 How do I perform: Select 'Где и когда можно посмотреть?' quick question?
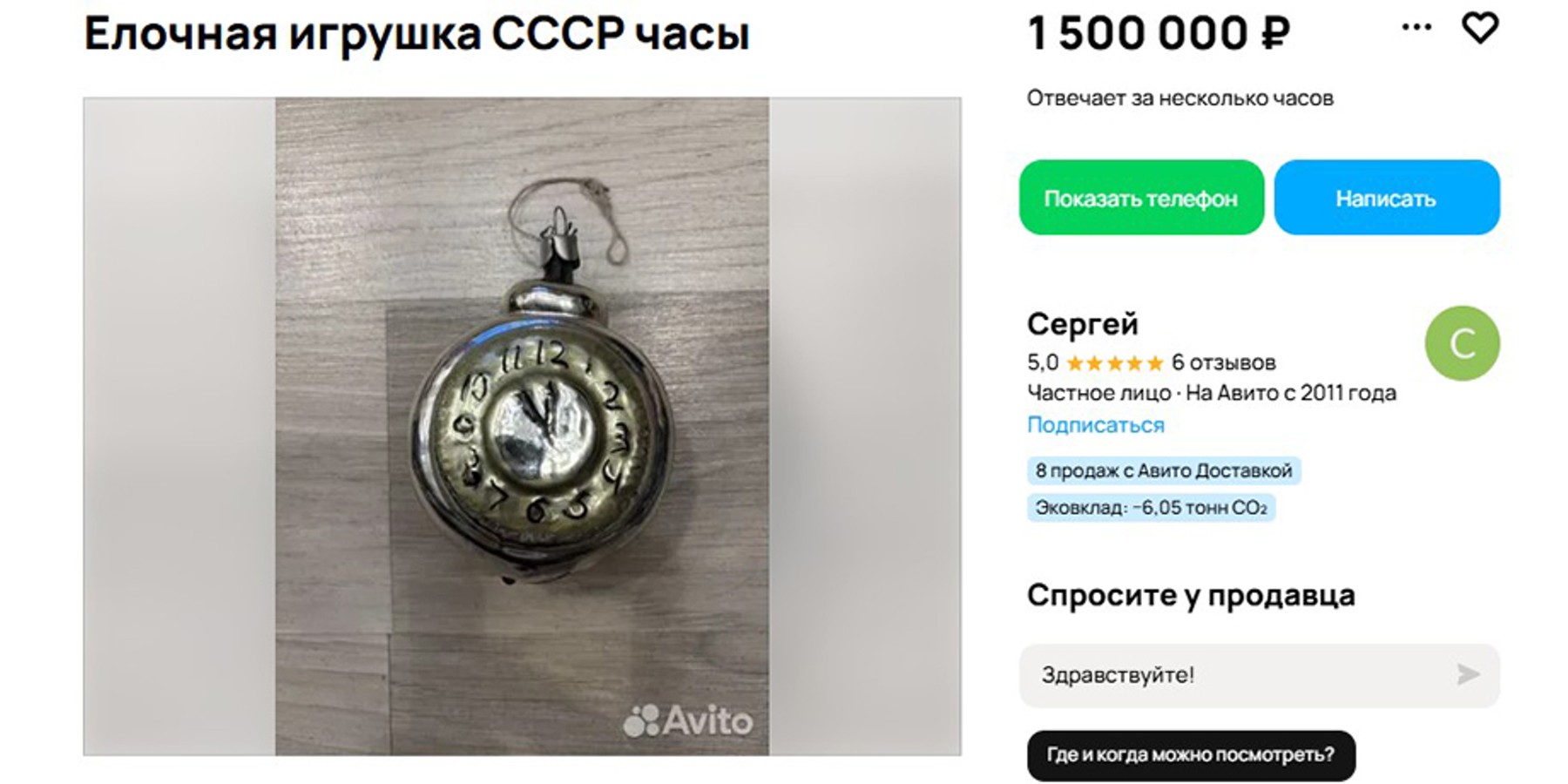click(x=1191, y=755)
